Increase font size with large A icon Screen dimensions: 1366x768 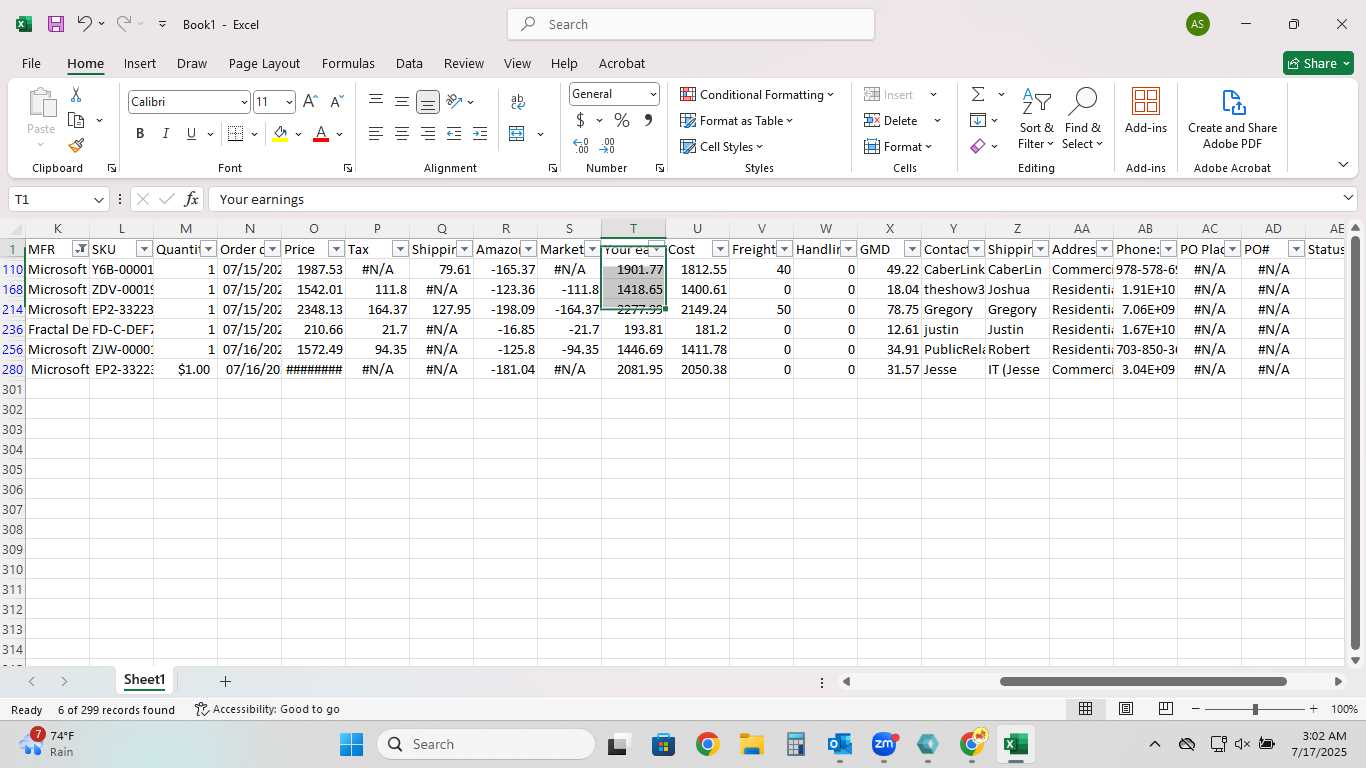310,102
